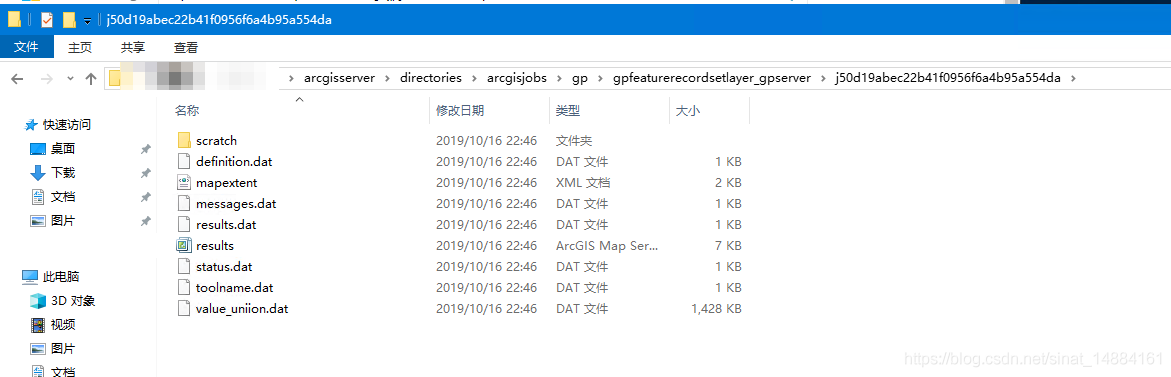This screenshot has width=1171, height=377.
Task: Click the This PC (此电脑) icon
Action: tap(30, 277)
